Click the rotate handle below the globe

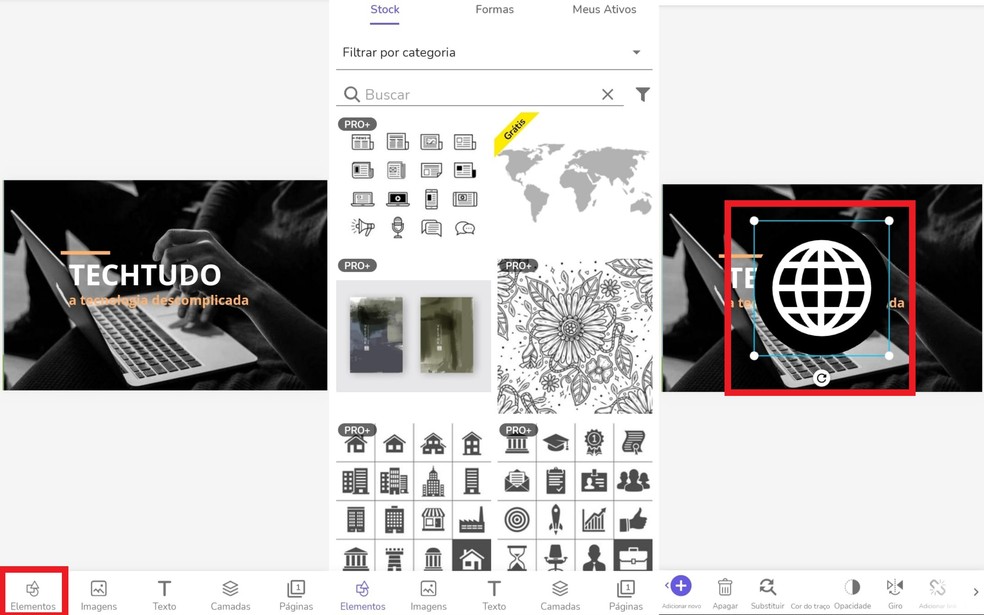pos(821,378)
